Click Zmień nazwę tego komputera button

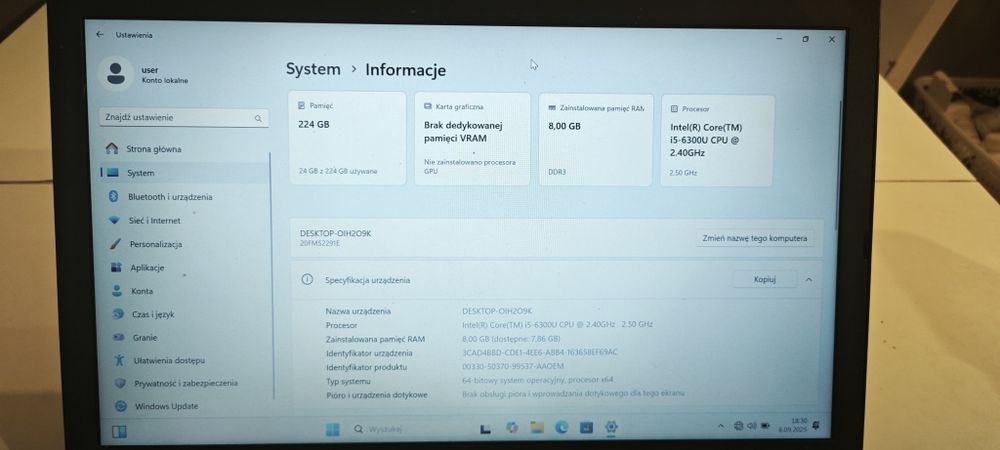754,238
